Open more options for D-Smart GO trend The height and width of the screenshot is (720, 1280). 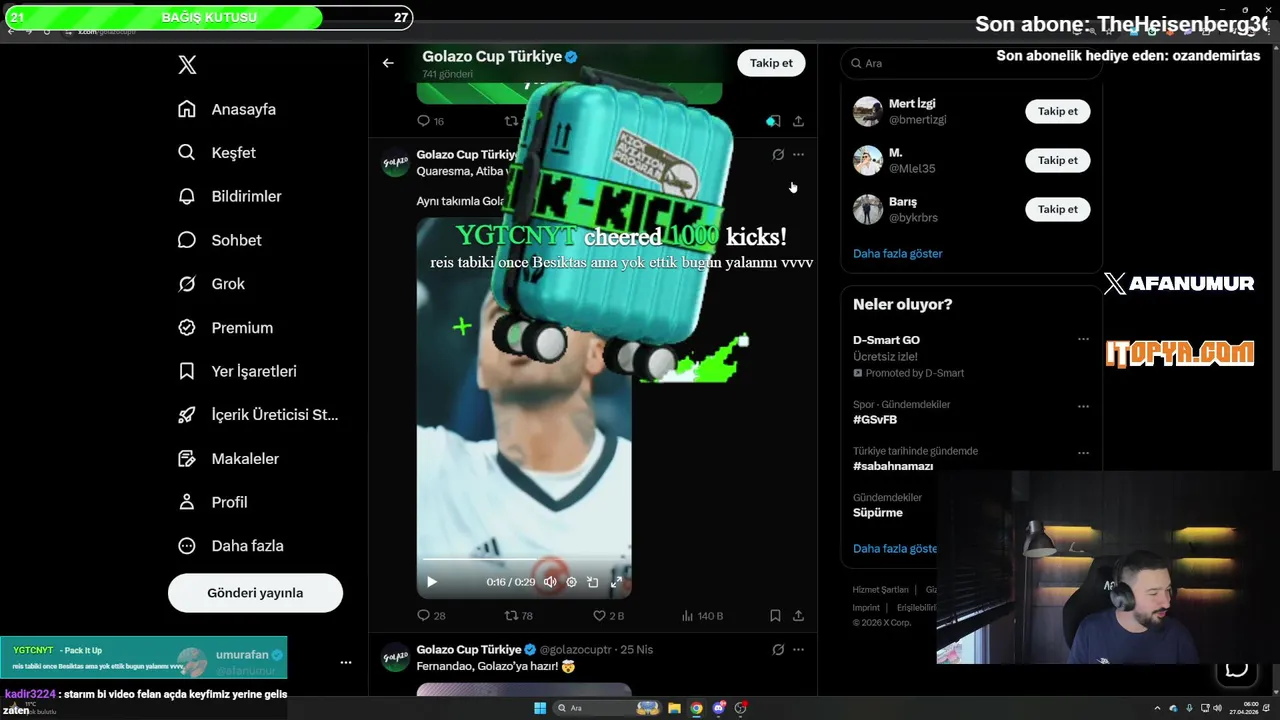1083,339
